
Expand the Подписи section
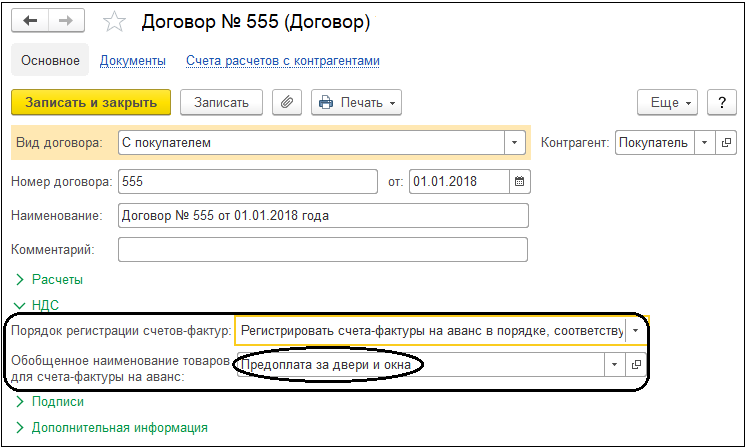pyautogui.click(x=50, y=402)
